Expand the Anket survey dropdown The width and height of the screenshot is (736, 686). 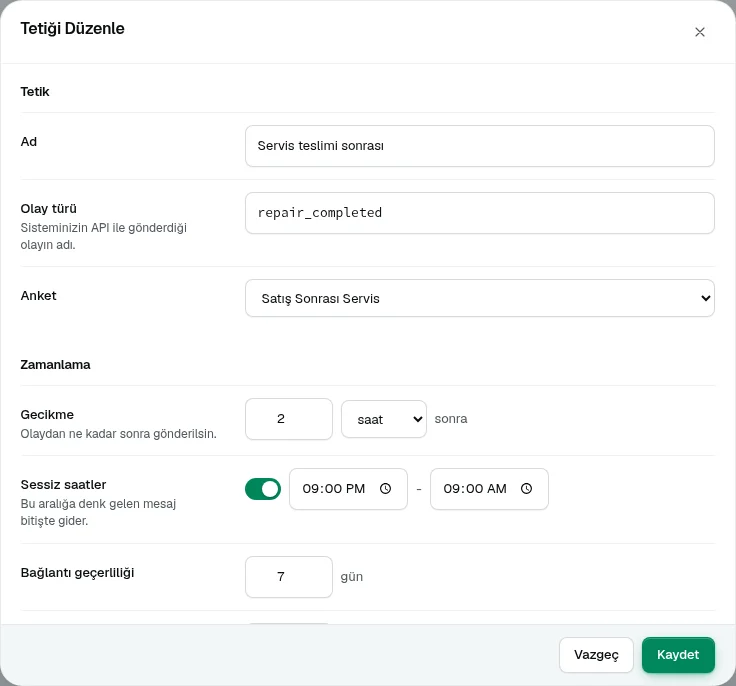coord(480,298)
